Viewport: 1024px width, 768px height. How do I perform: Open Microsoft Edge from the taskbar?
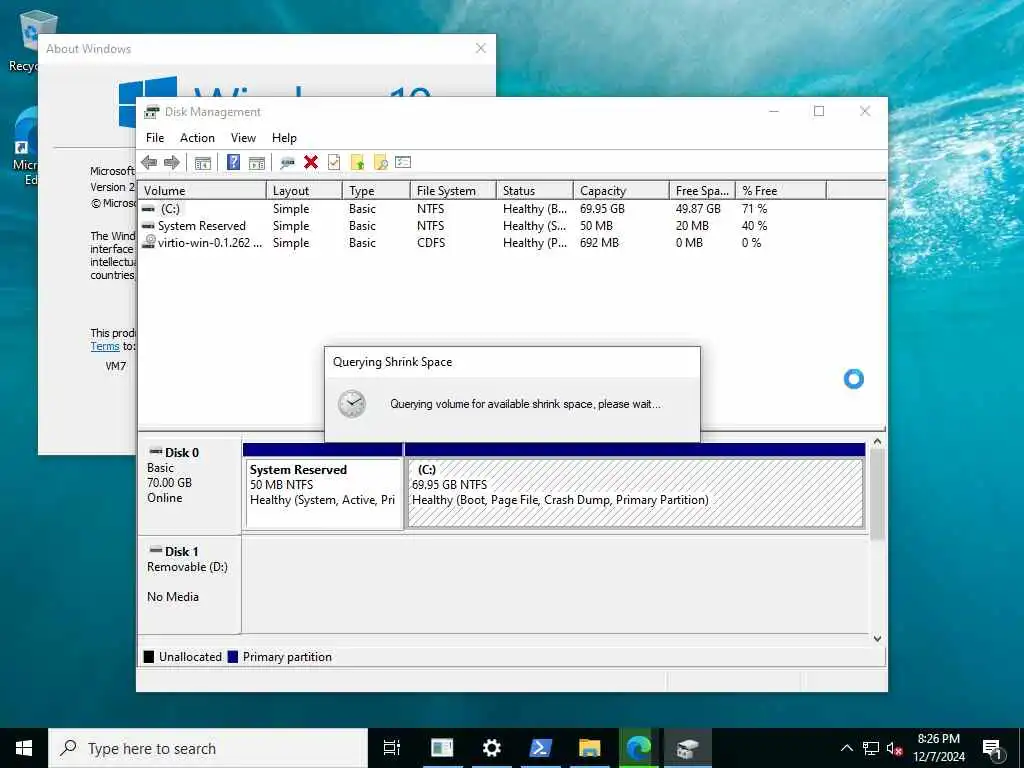click(639, 748)
